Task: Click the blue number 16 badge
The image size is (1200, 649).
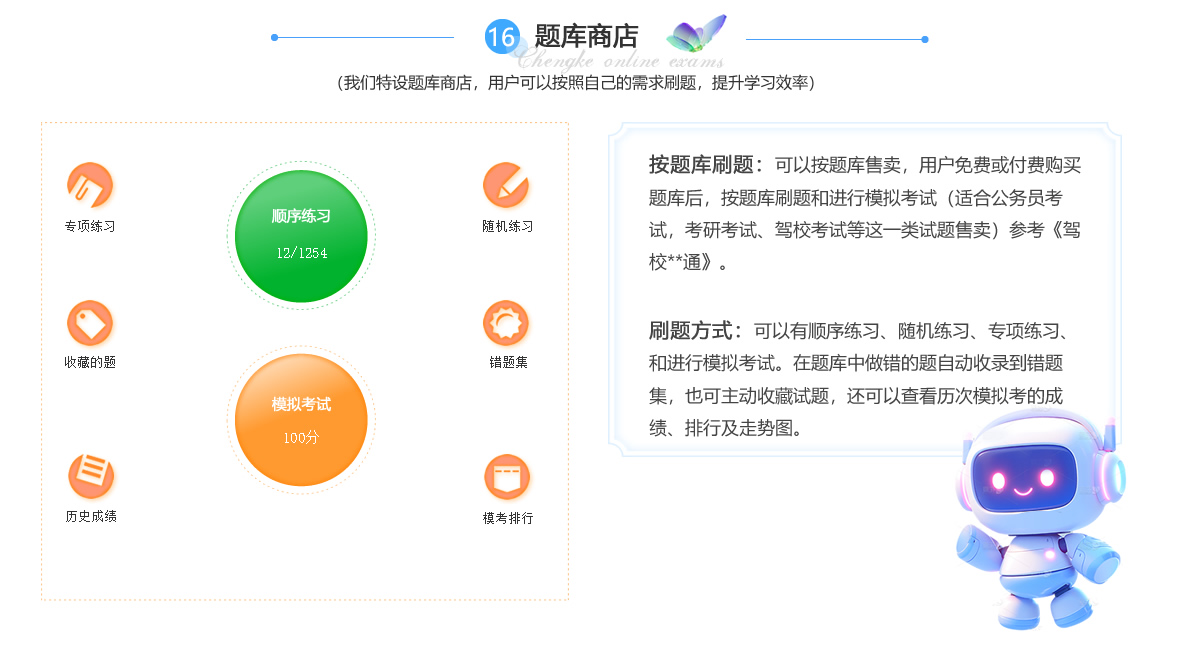Action: (501, 38)
